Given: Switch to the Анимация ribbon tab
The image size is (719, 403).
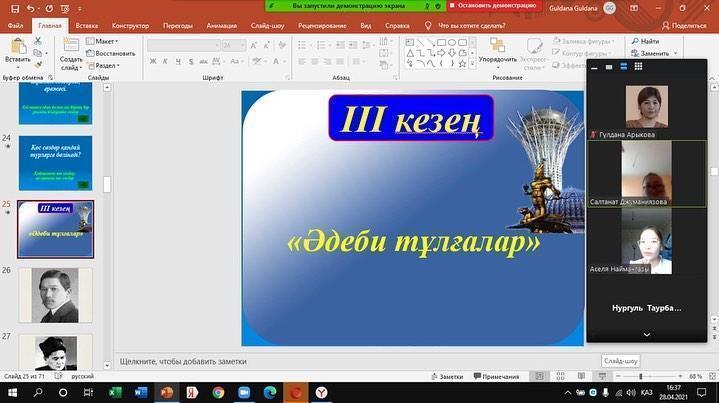Looking at the screenshot, I should [221, 25].
